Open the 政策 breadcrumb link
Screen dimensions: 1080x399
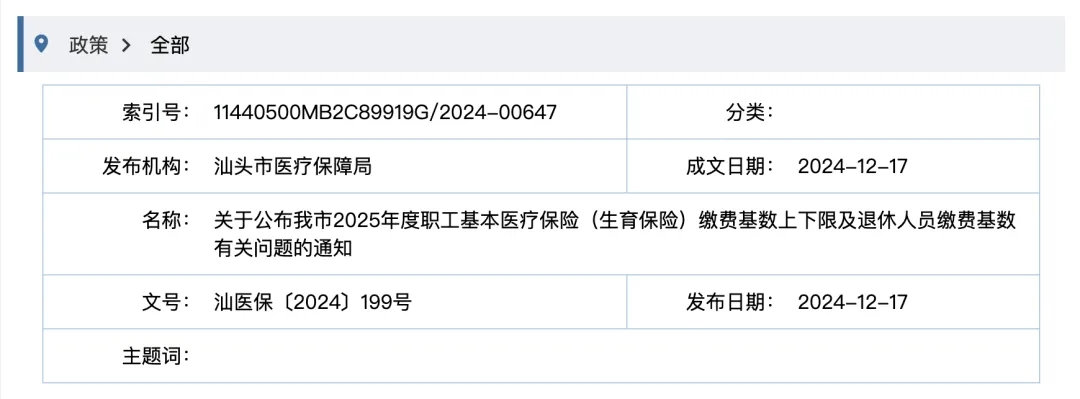(x=88, y=45)
